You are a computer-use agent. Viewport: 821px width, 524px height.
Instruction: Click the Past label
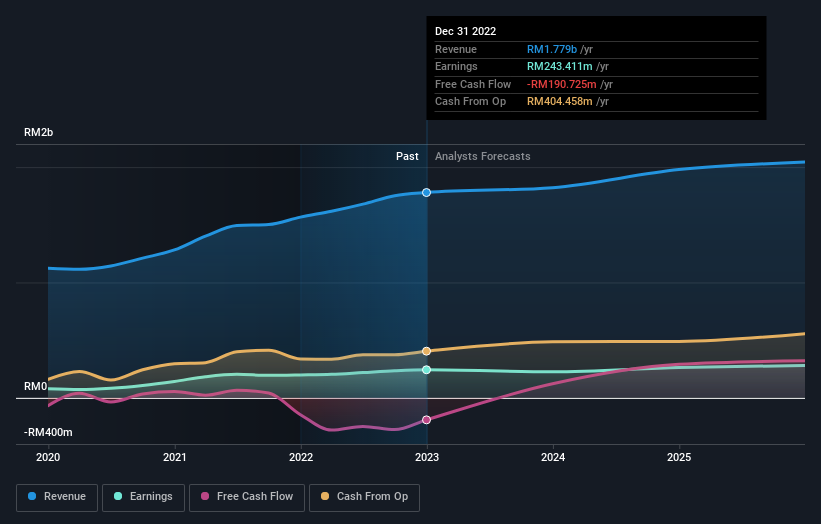[407, 156]
